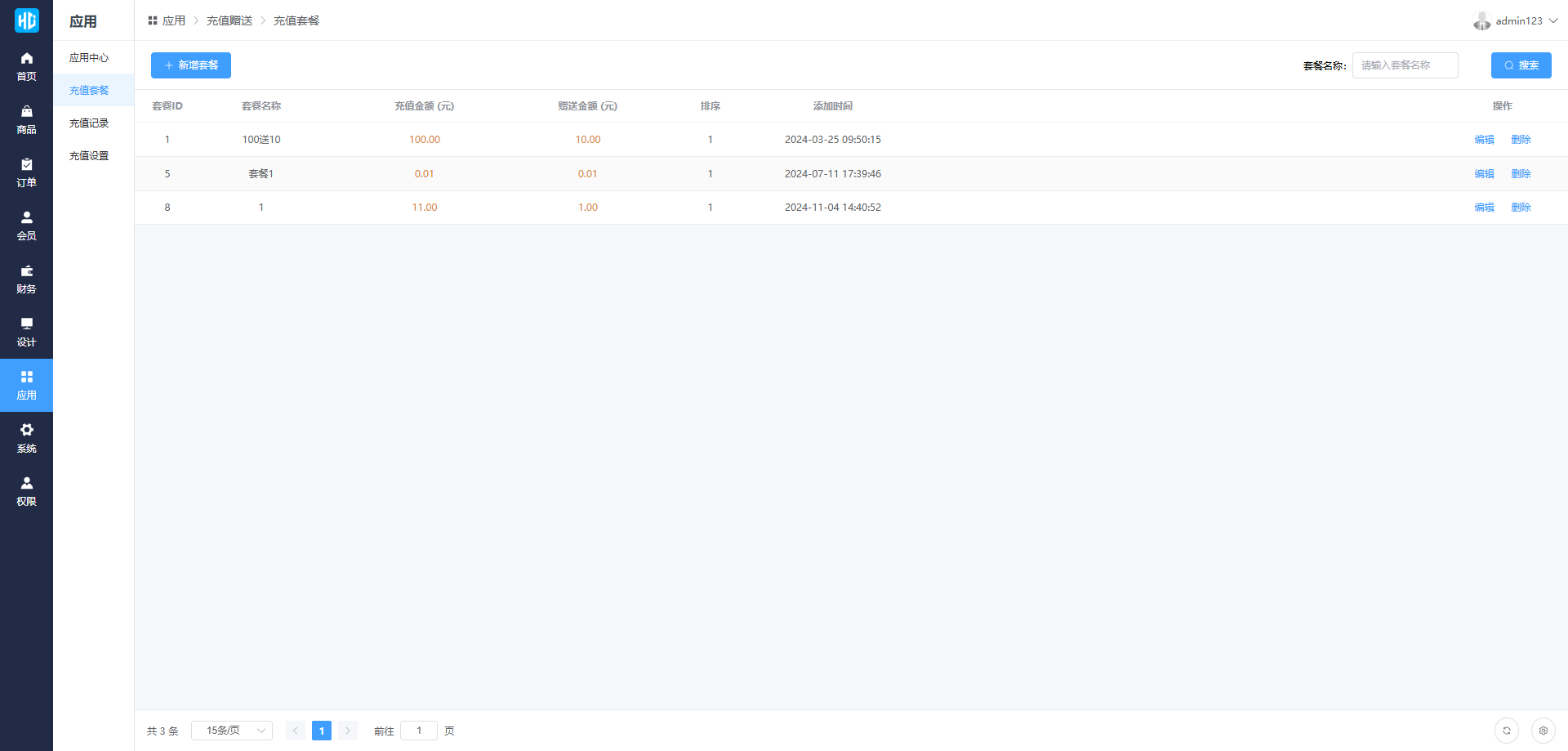Click the next page arrow
This screenshot has width=1568, height=751.
pyautogui.click(x=348, y=731)
